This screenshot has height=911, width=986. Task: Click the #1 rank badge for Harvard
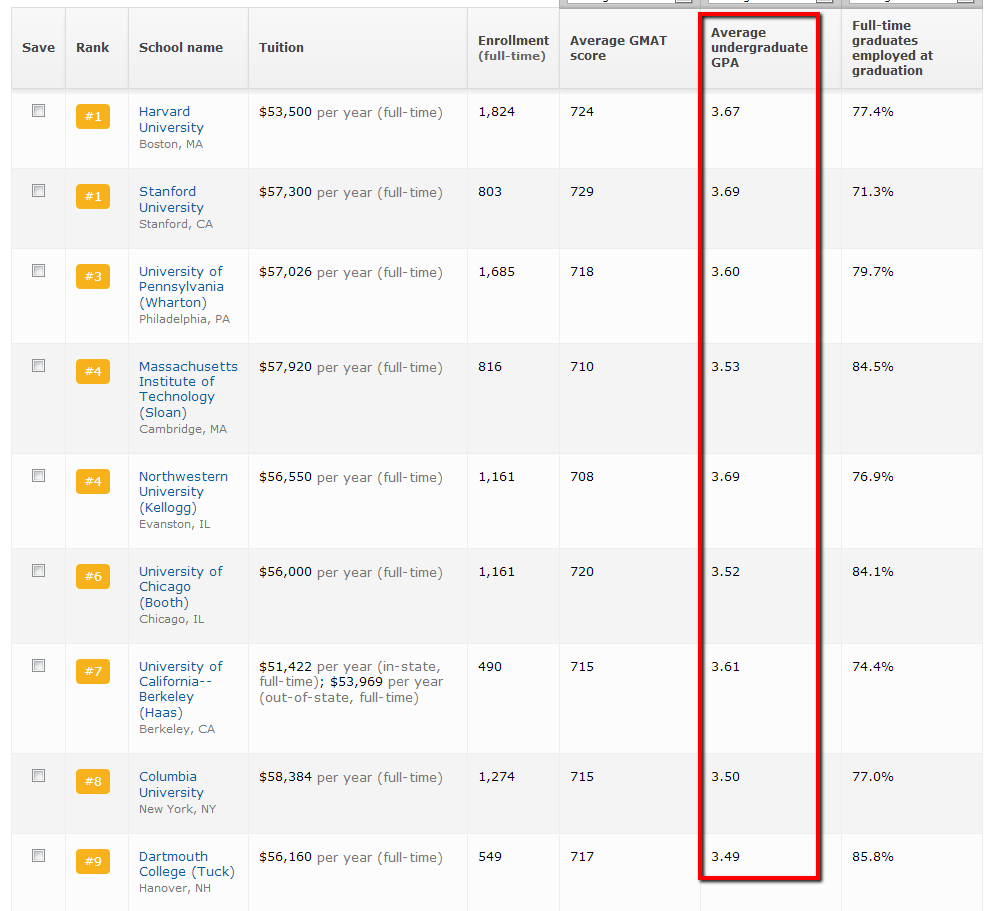(x=93, y=116)
